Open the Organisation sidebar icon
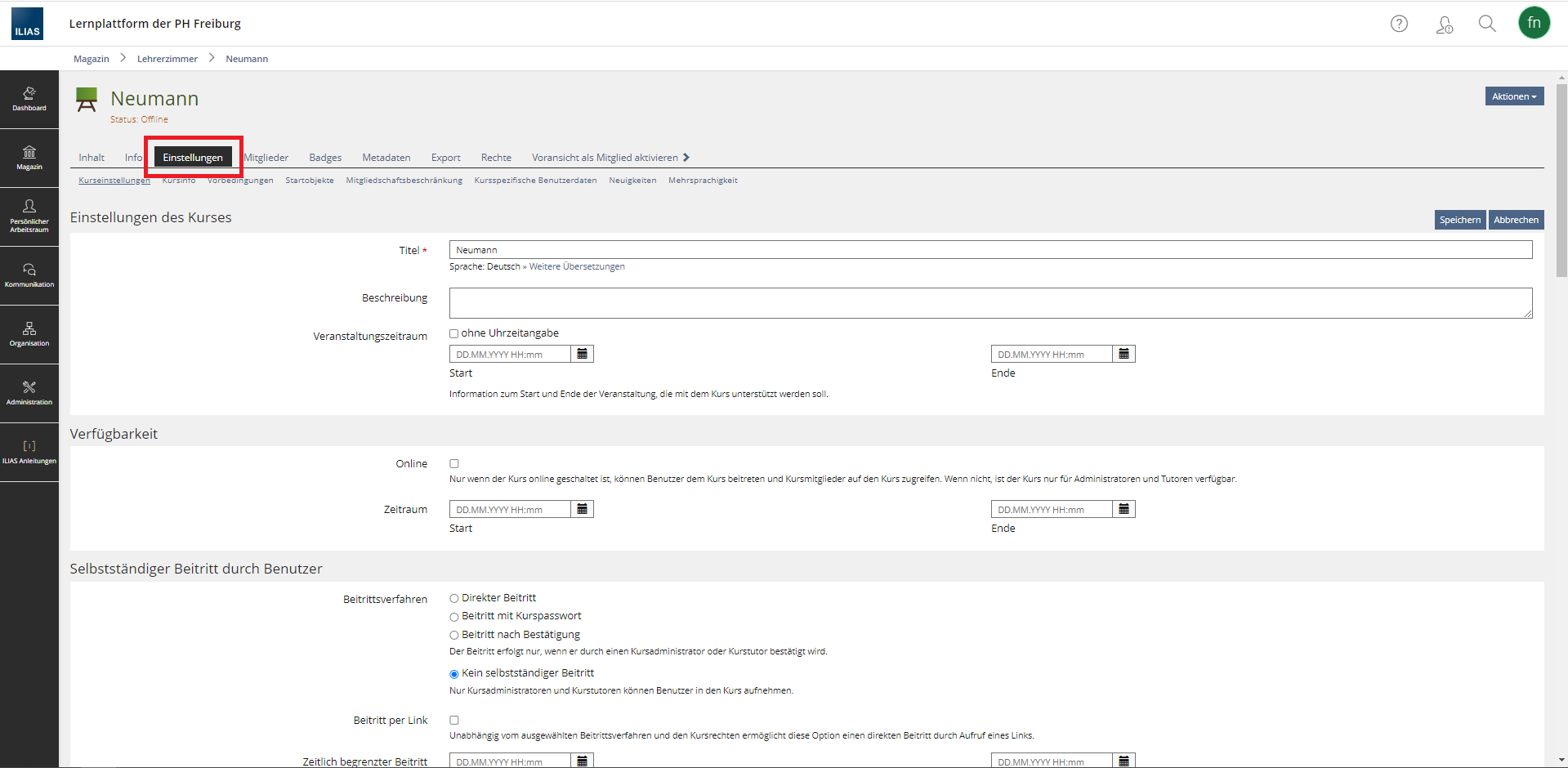 29,334
